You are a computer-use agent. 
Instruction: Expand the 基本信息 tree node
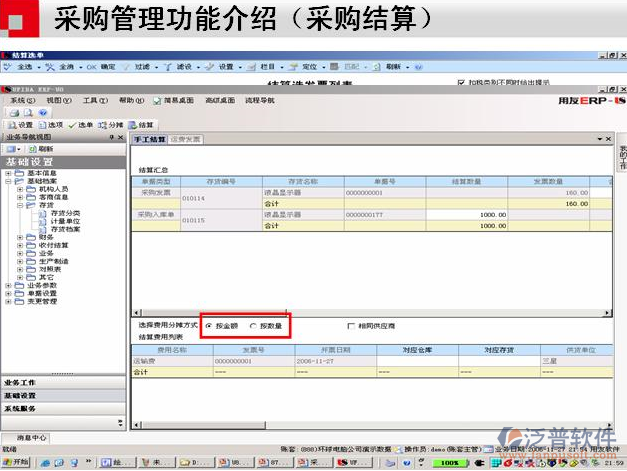click(x=9, y=173)
